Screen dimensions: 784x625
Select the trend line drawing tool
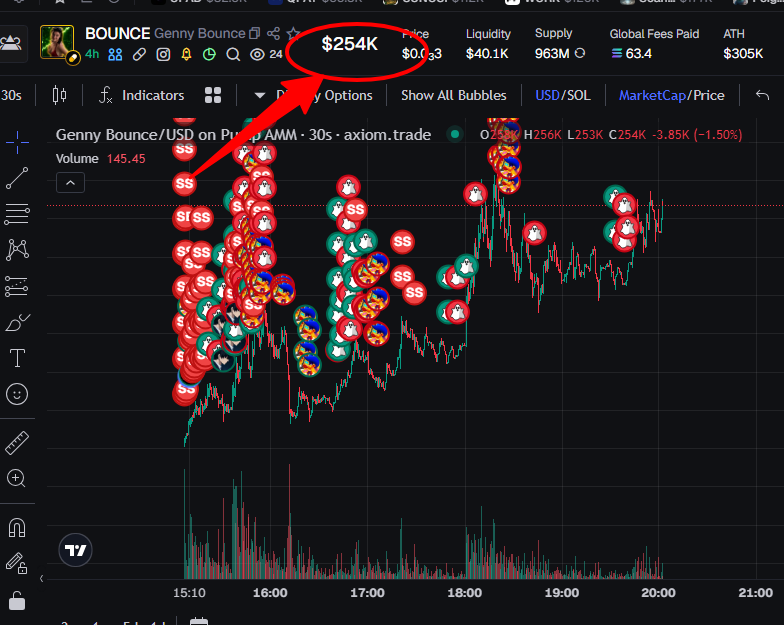pos(17,178)
